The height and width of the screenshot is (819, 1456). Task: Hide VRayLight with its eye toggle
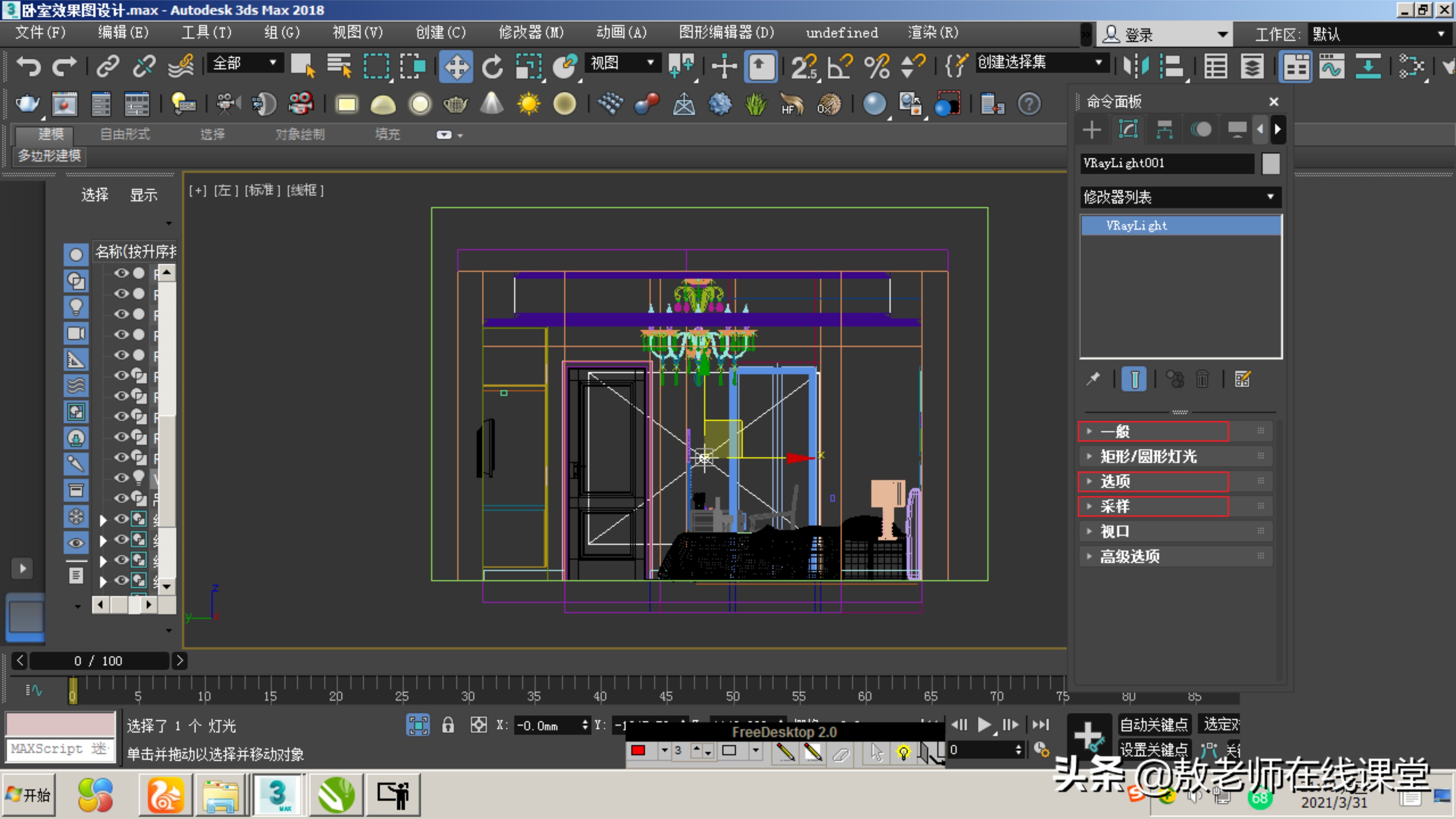point(121,477)
